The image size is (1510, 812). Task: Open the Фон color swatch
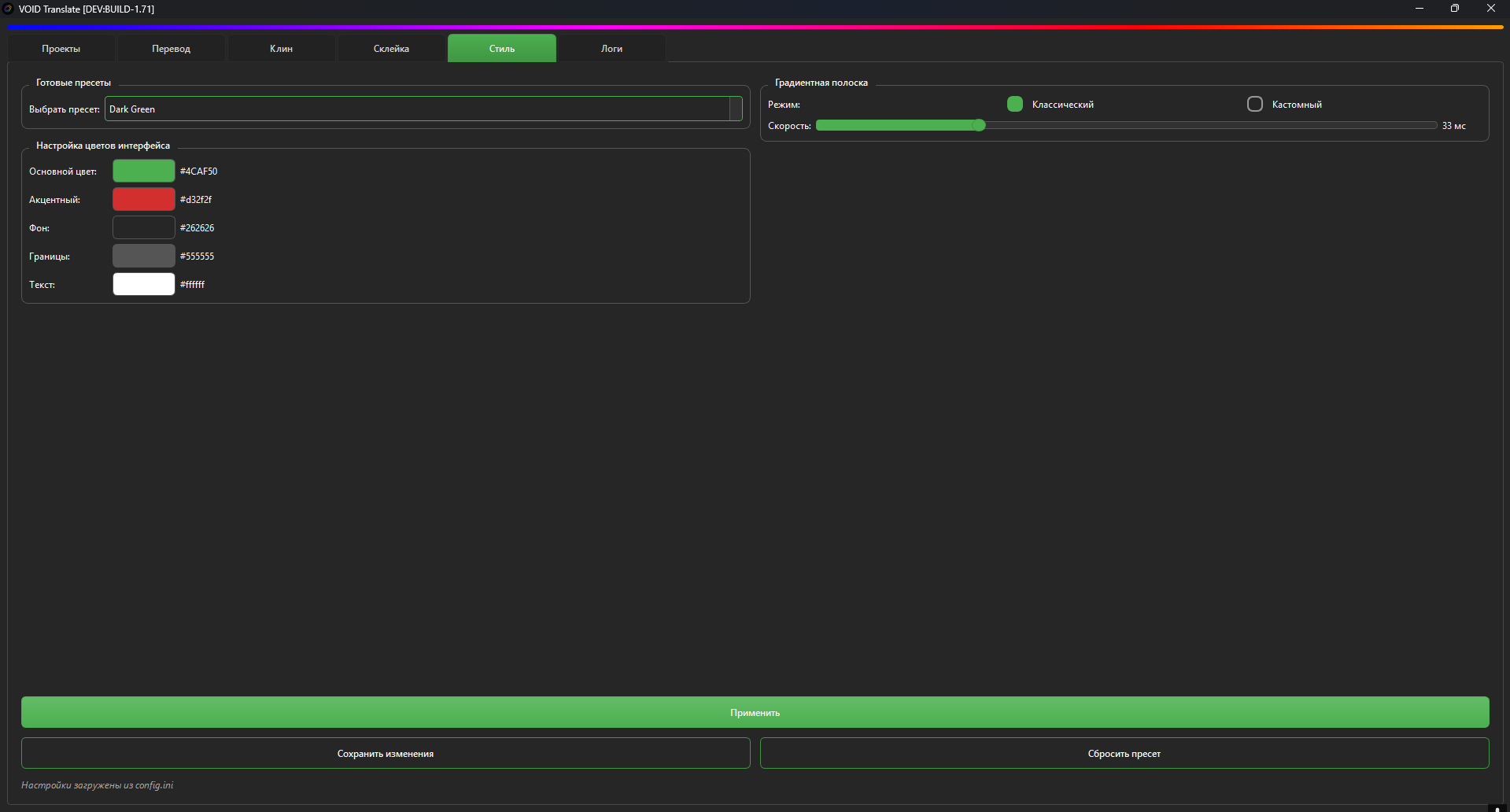click(144, 227)
